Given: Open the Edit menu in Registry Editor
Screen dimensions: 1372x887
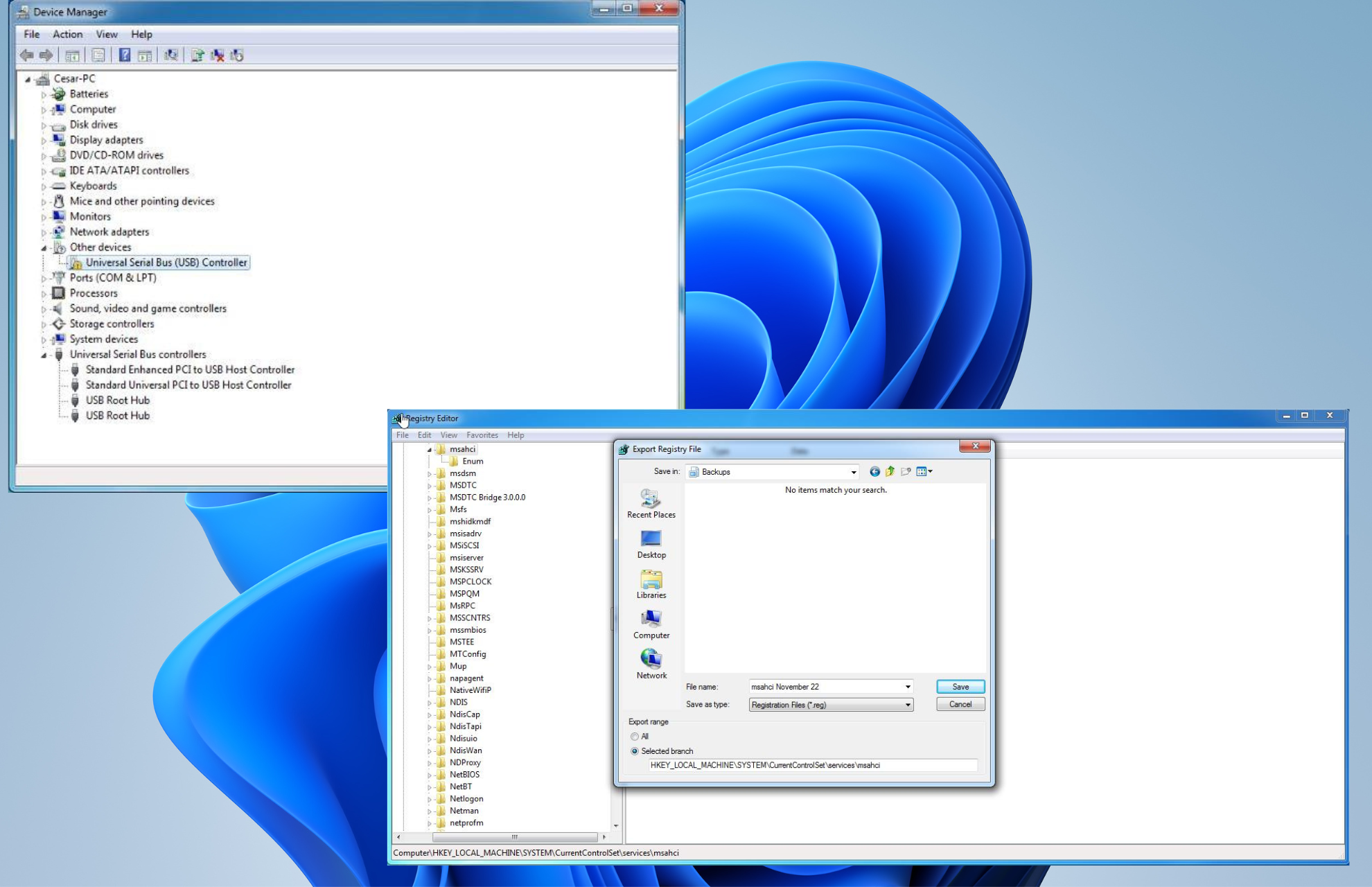Looking at the screenshot, I should (424, 435).
